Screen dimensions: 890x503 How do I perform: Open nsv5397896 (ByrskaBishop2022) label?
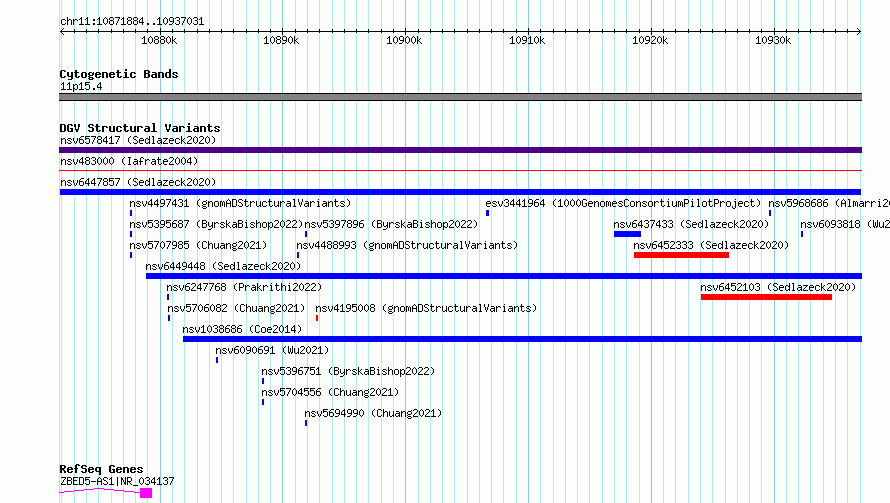click(391, 224)
